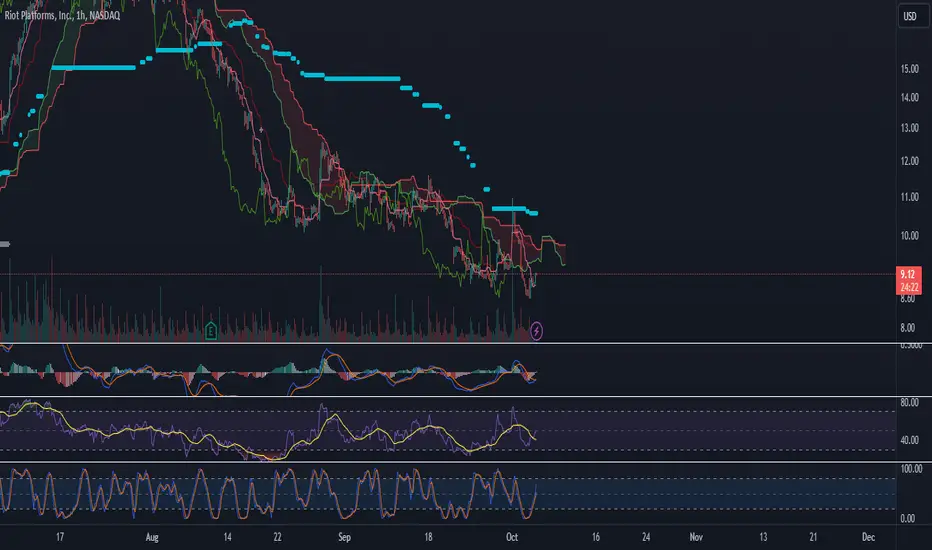Click the 16 date label on time axis
This screenshot has width=932, height=550.
(x=596, y=538)
